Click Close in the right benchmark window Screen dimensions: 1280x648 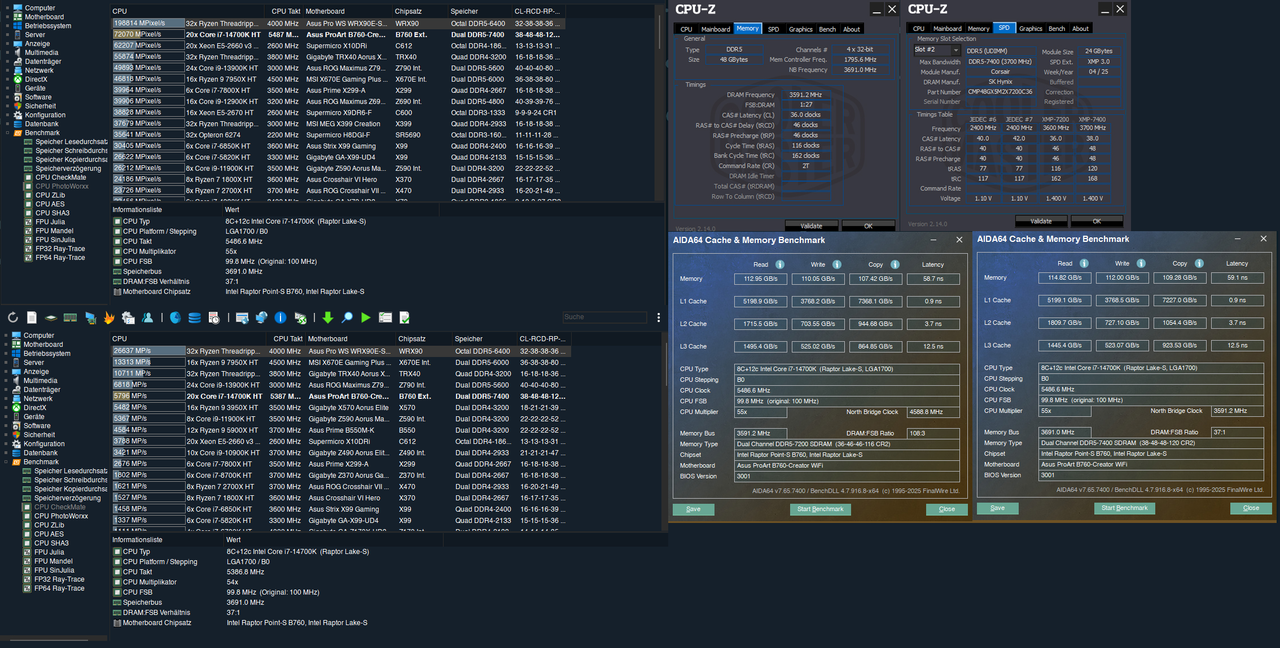coord(1251,508)
